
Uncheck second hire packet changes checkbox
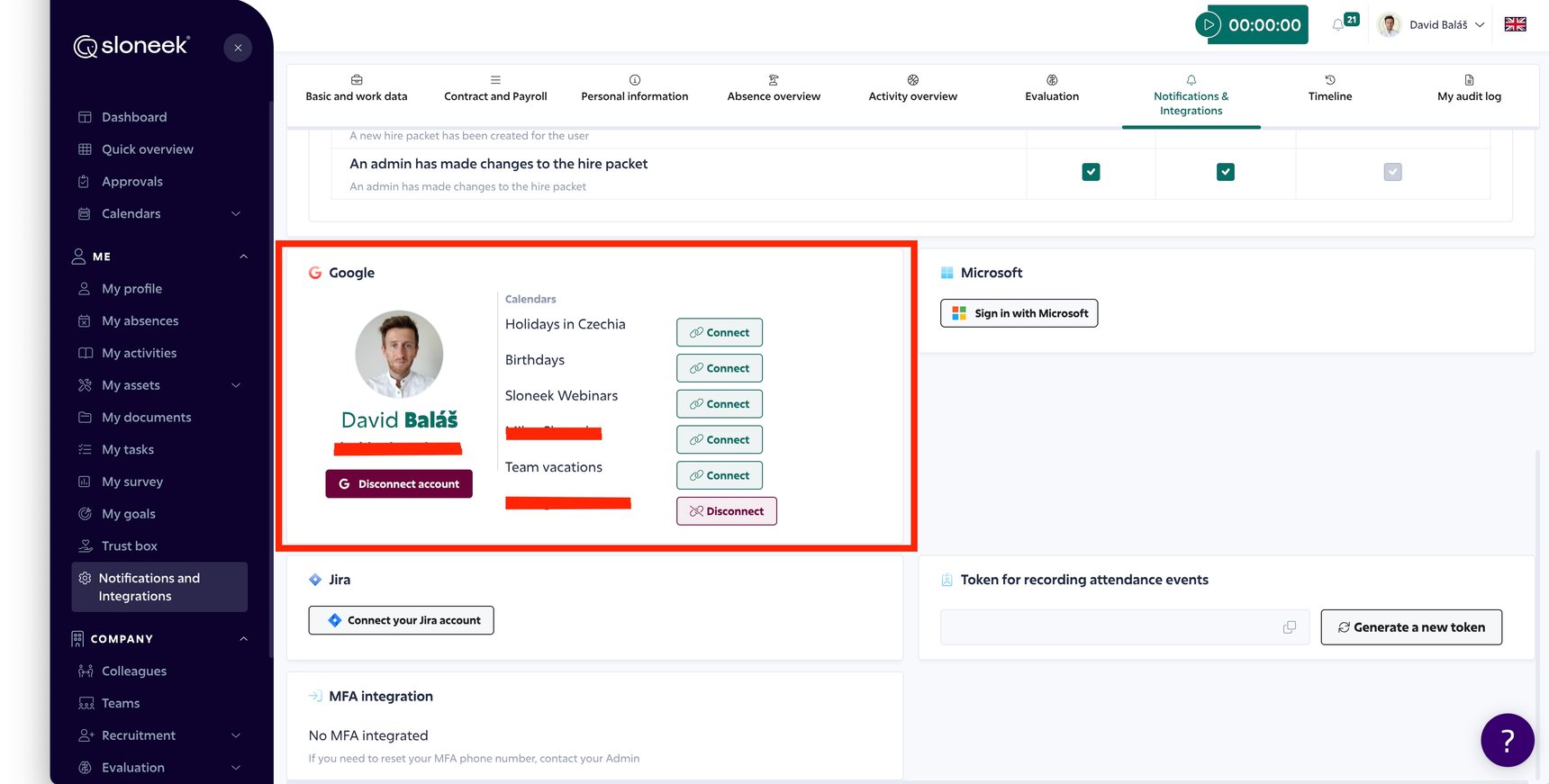[x=1225, y=172]
